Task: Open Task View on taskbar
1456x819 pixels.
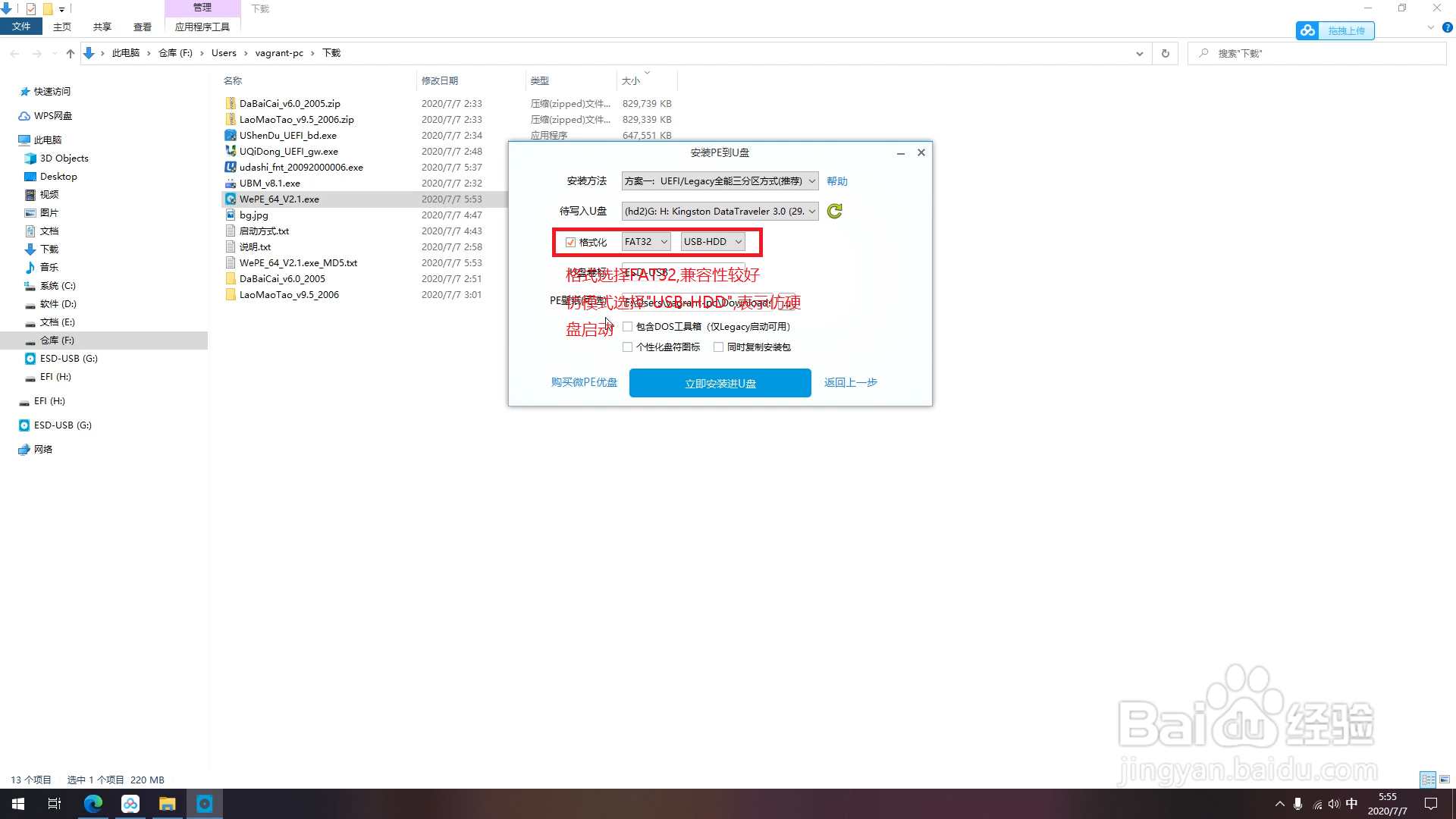Action: click(54, 804)
